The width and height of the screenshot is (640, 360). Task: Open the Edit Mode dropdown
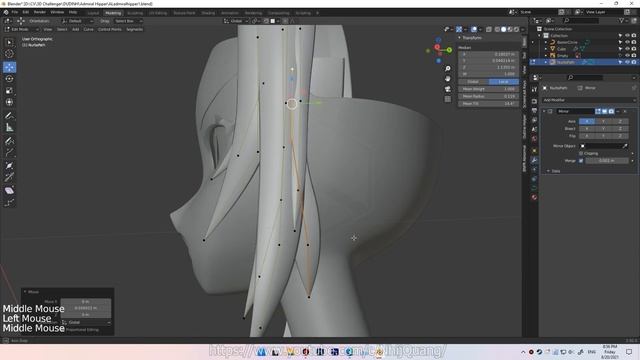point(22,29)
